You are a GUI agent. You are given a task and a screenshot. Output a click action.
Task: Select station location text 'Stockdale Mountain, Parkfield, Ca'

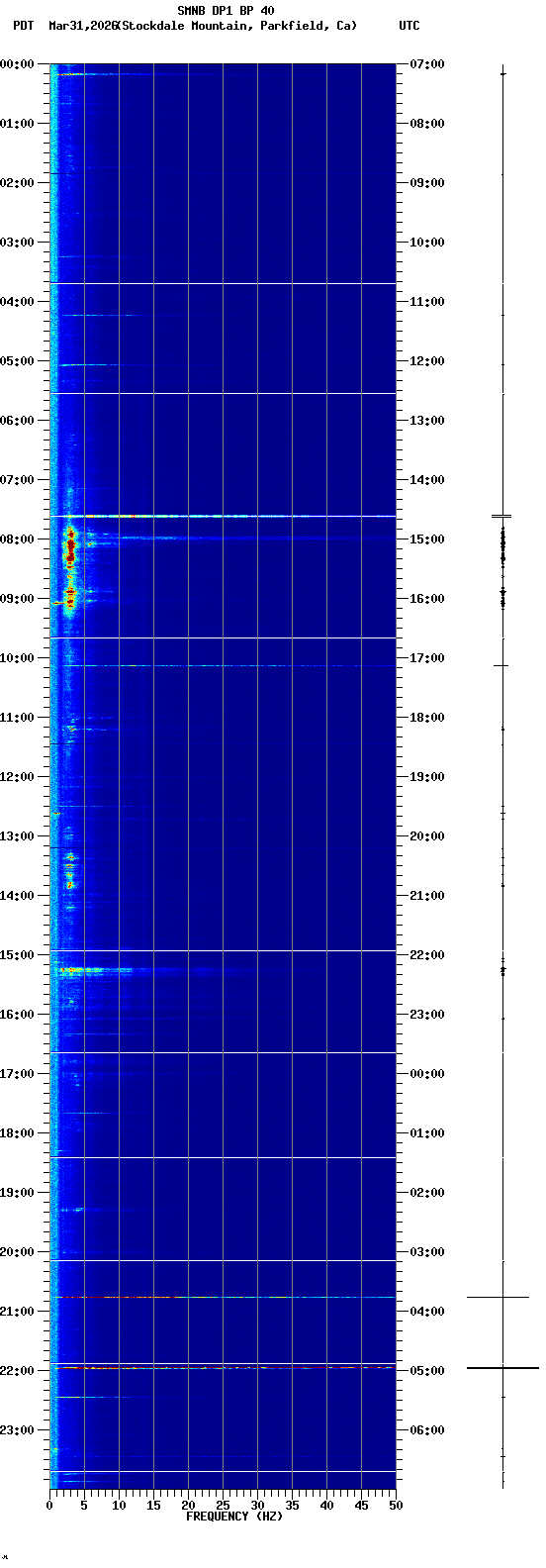pos(236,26)
